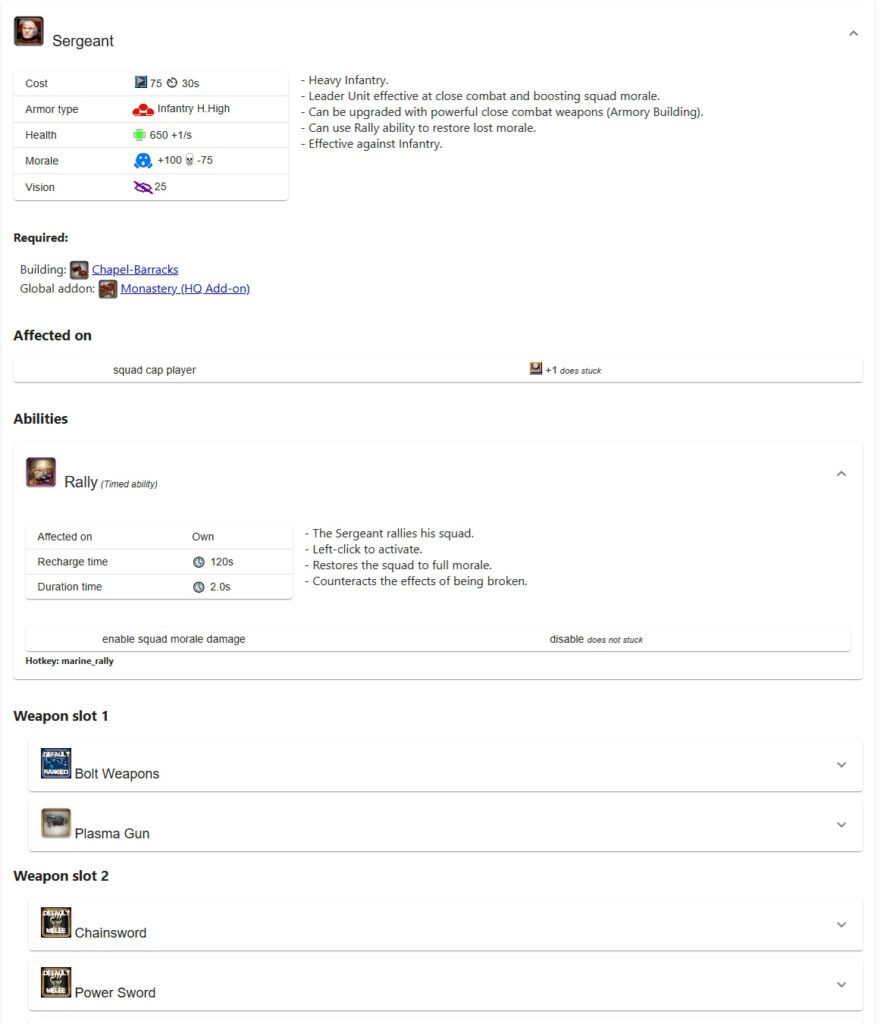Click the Chapel-Barracks building icon
This screenshot has height=1024, width=893.
tap(79, 269)
